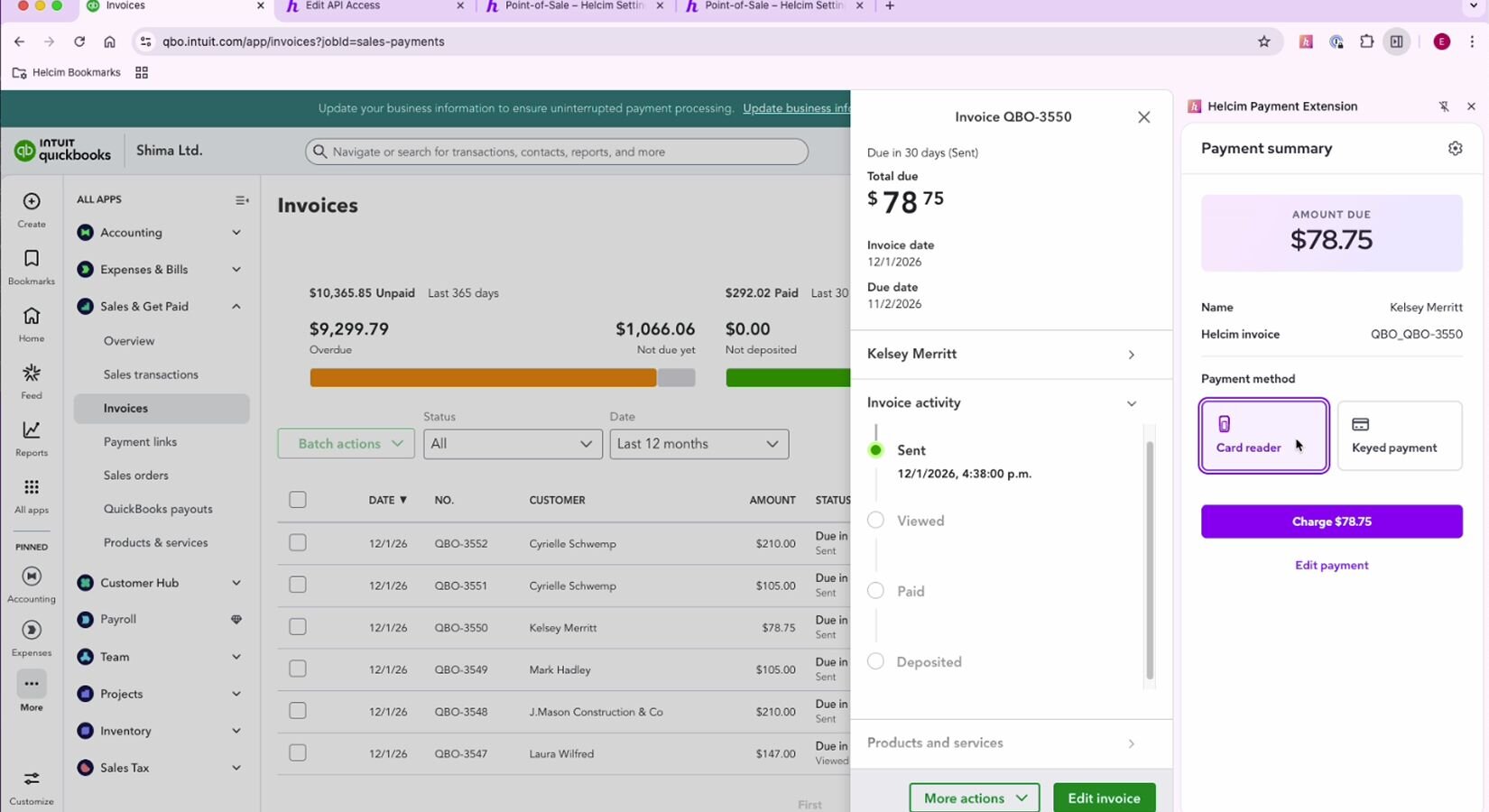Open All apps grid icon
The image size is (1489, 812).
(32, 488)
